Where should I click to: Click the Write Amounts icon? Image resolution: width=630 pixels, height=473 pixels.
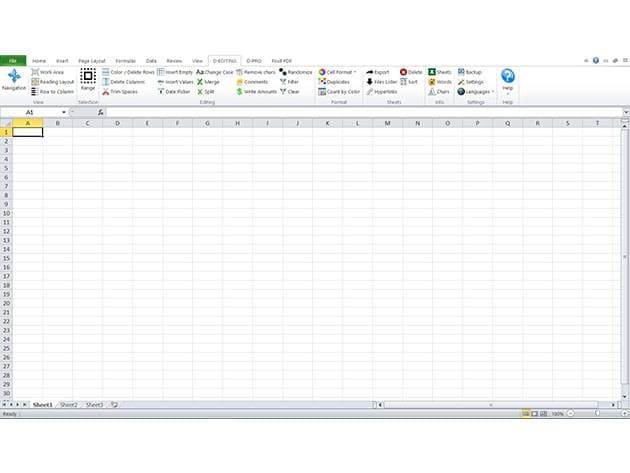click(x=257, y=91)
